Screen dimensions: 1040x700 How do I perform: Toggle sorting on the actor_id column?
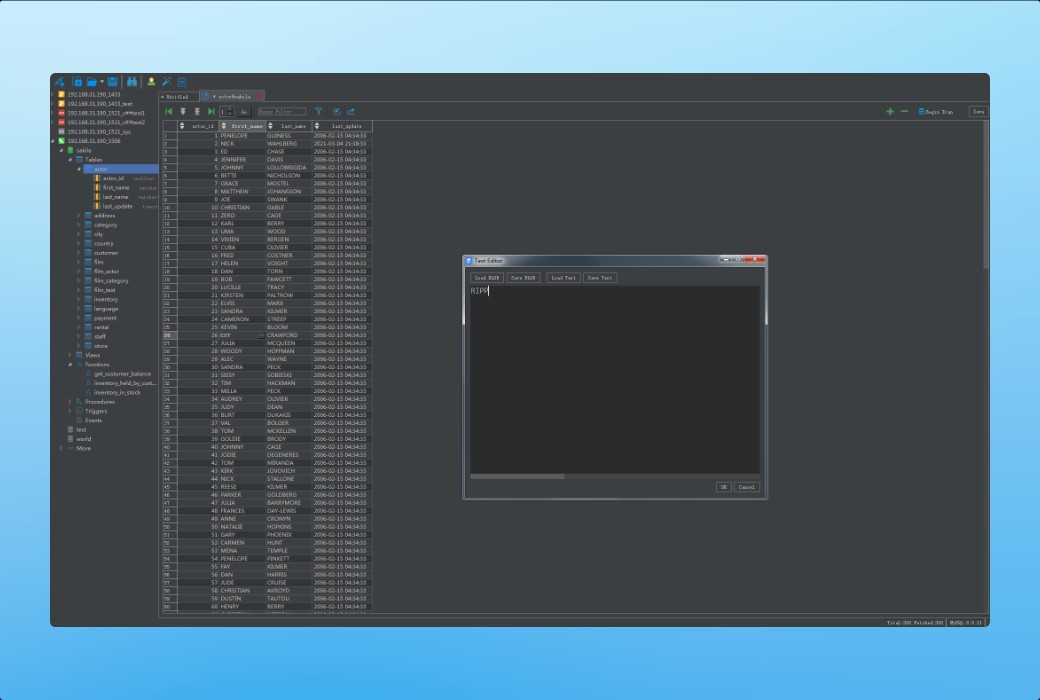182,125
